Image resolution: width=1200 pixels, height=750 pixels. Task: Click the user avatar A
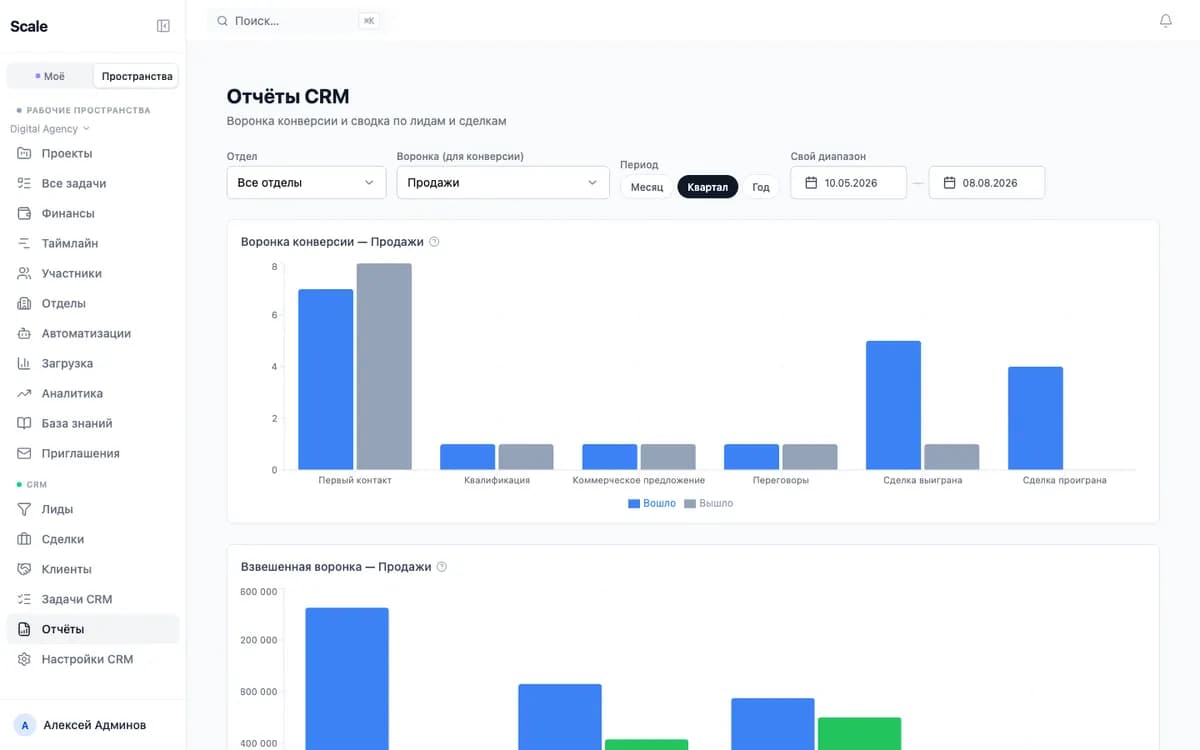pos(25,725)
